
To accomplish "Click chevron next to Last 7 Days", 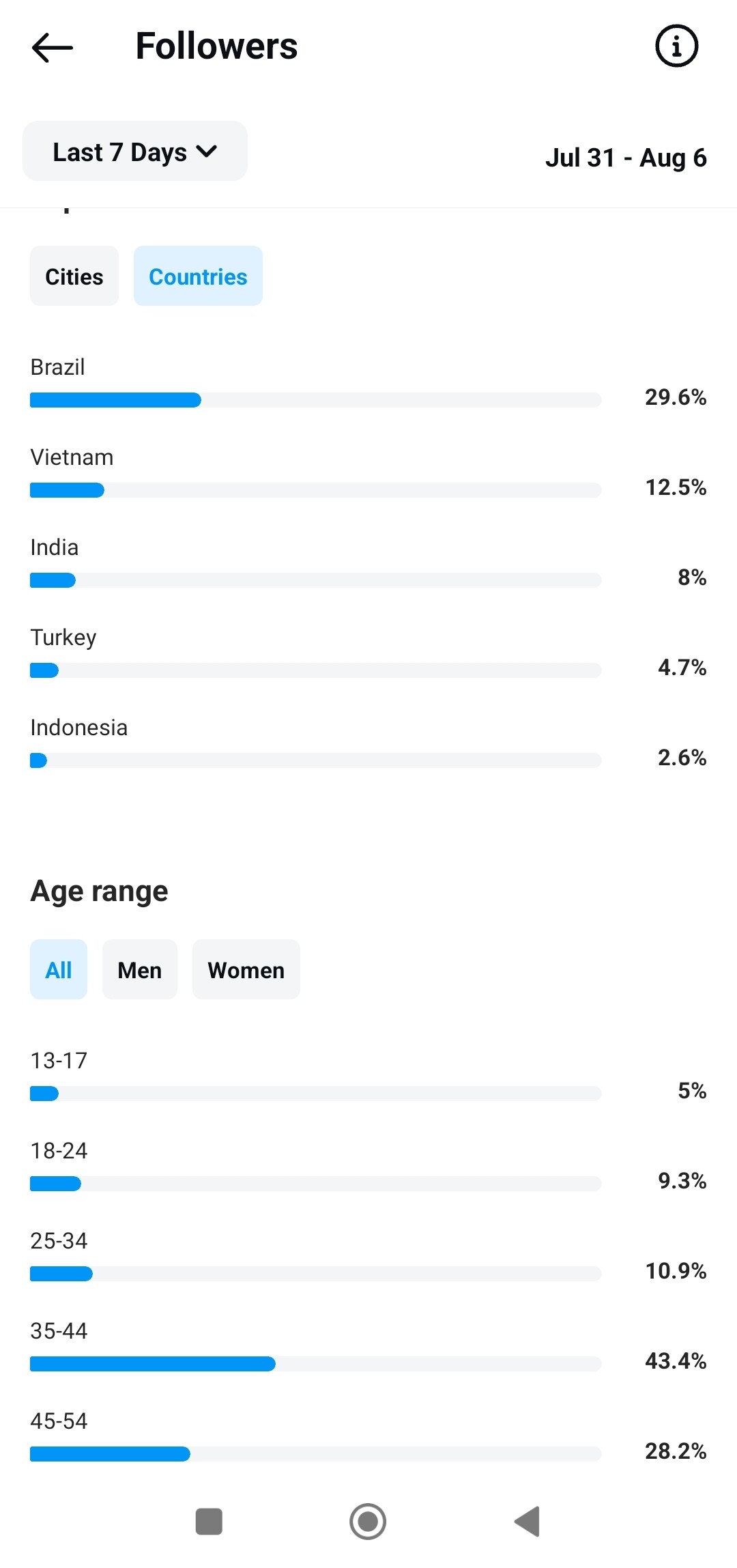I will 206,152.
